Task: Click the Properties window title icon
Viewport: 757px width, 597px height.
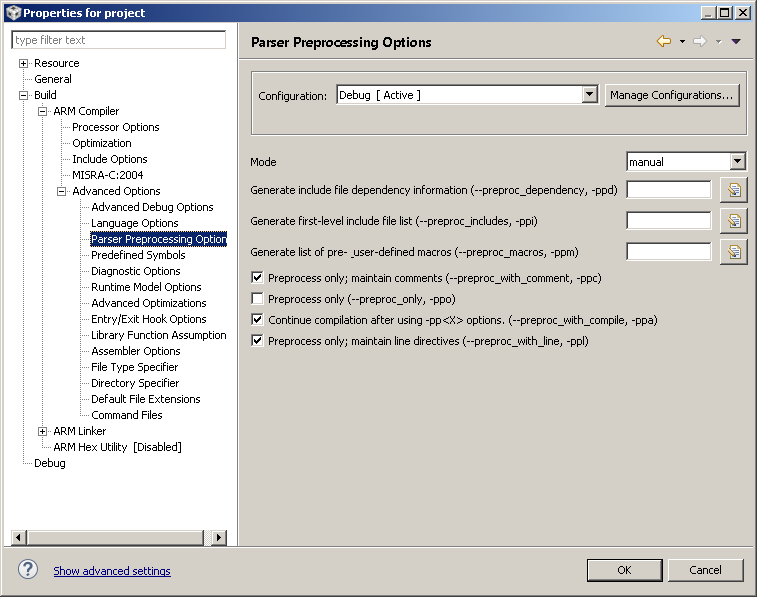Action: pyautogui.click(x=14, y=13)
